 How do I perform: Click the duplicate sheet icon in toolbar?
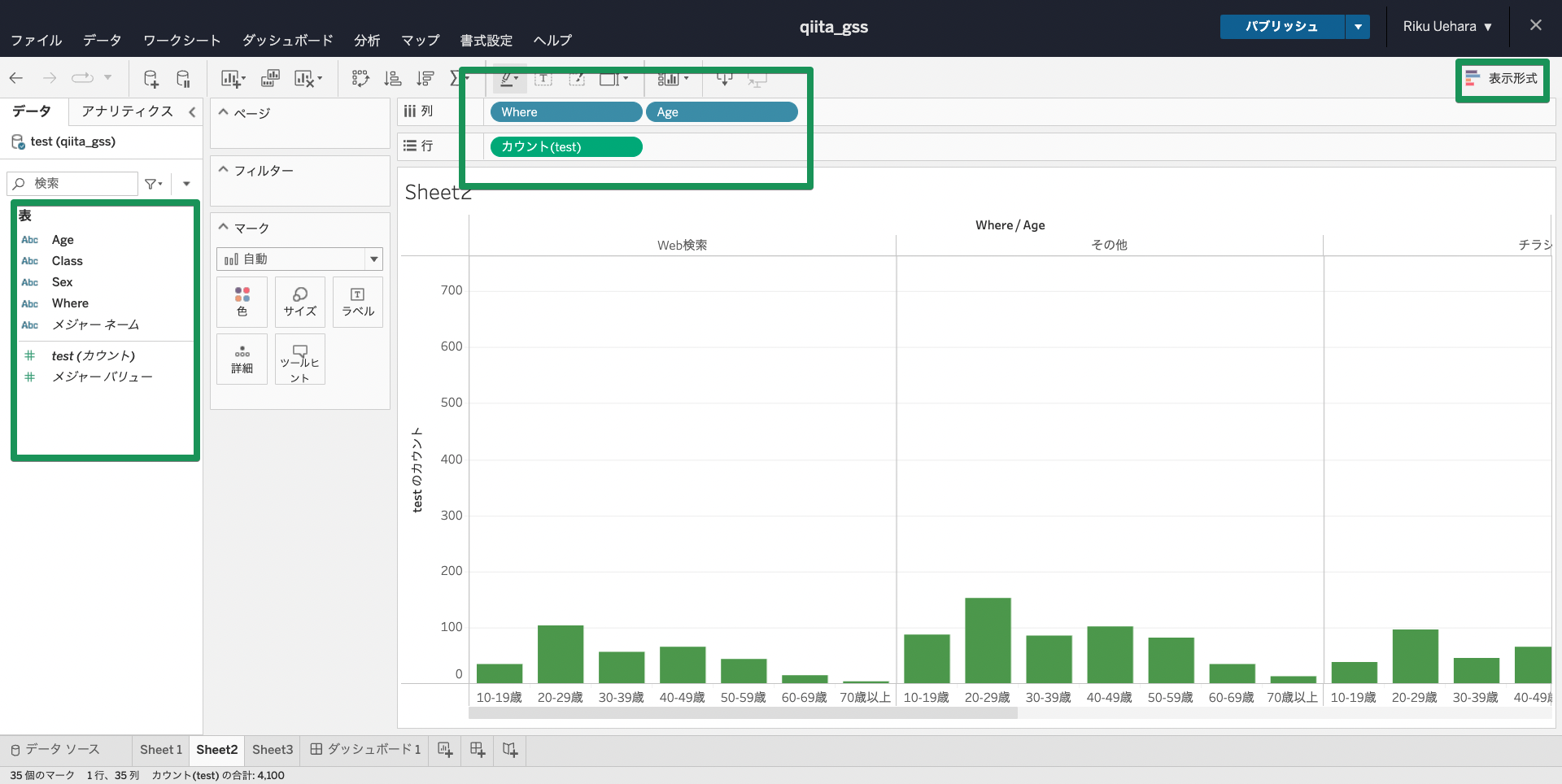tap(269, 78)
